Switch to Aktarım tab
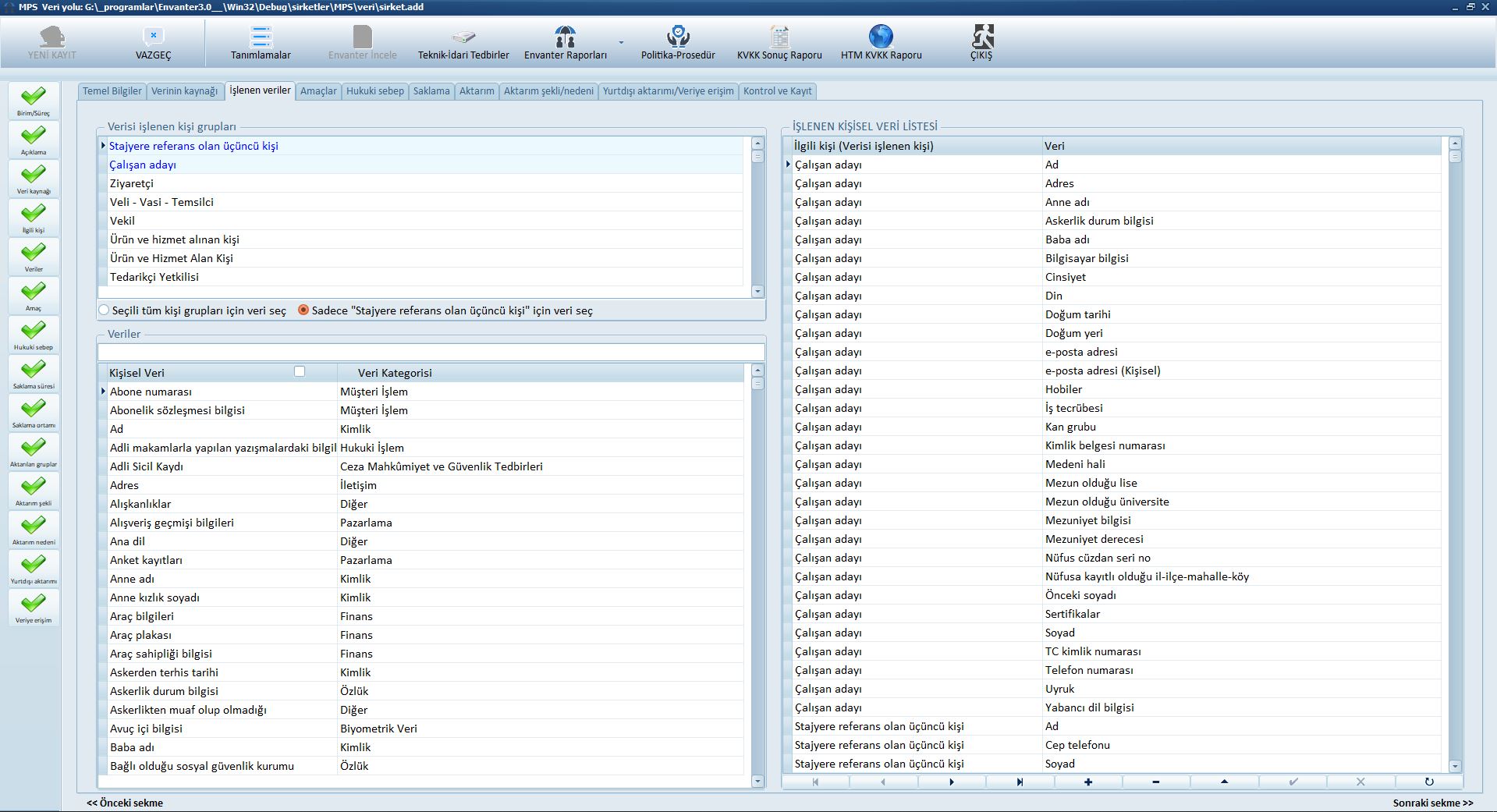 point(477,91)
